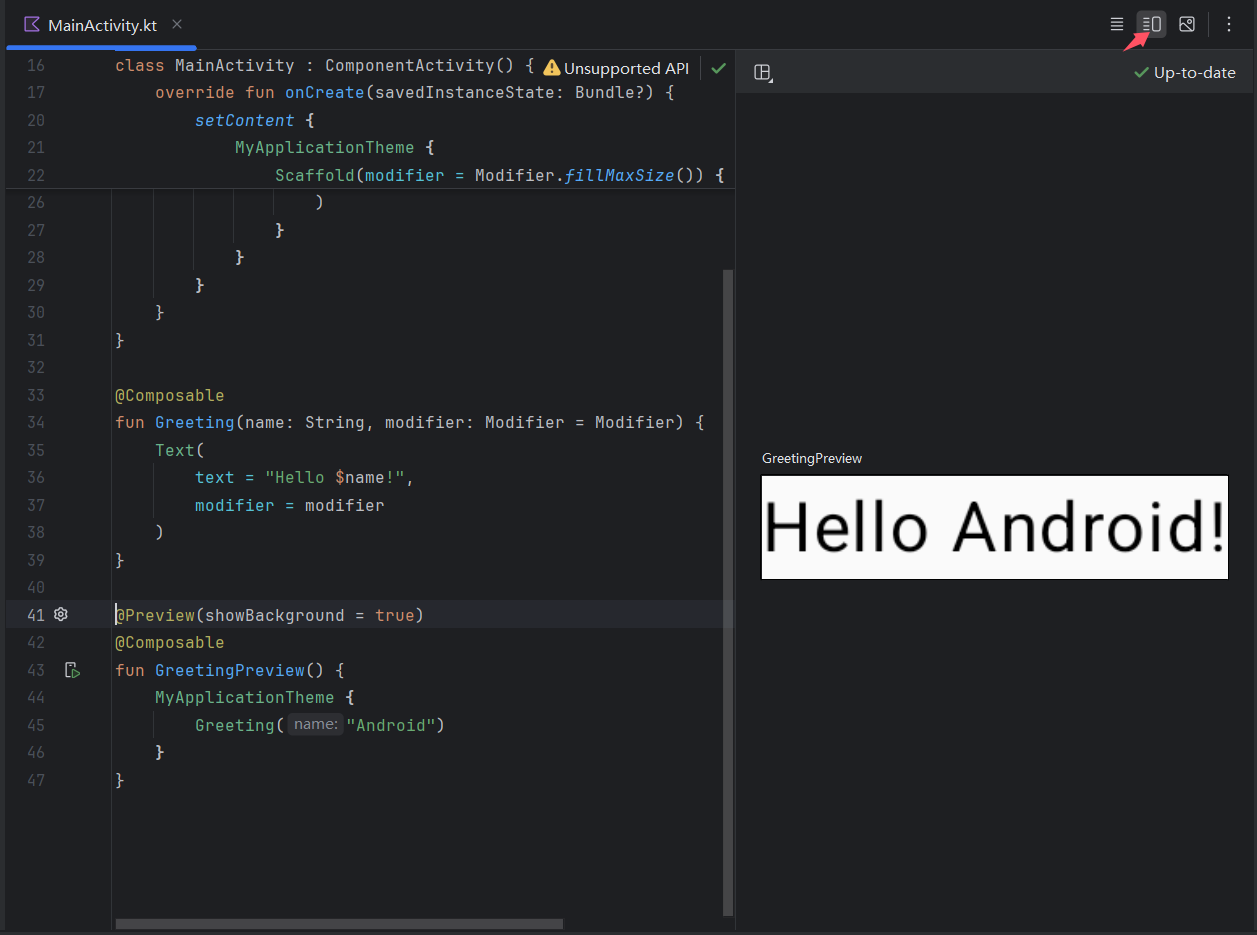This screenshot has height=935, width=1257.
Task: Click class MainActivity sticky line
Action: pyautogui.click(x=205, y=66)
